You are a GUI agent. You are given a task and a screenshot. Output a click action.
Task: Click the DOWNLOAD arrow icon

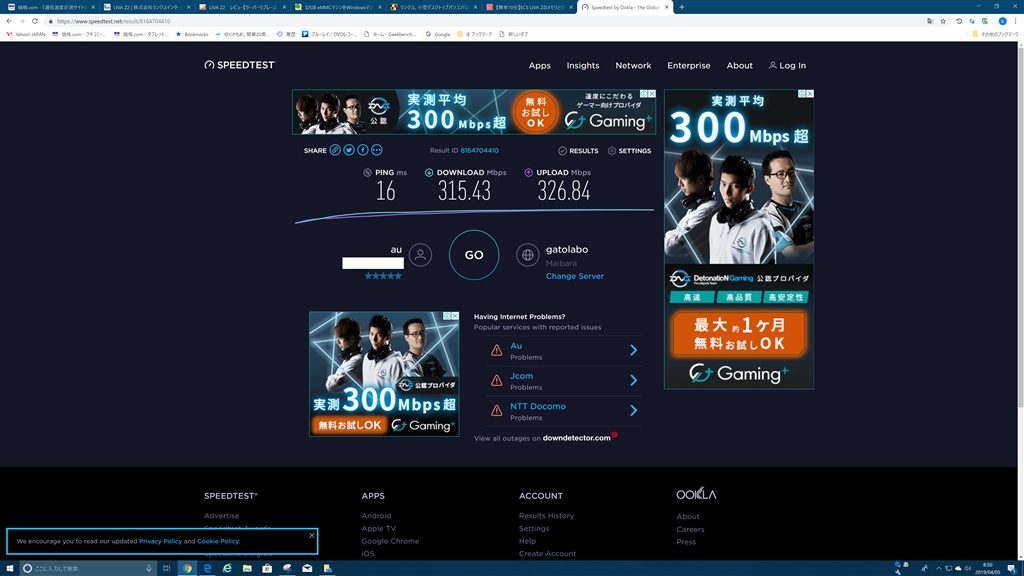(x=429, y=172)
